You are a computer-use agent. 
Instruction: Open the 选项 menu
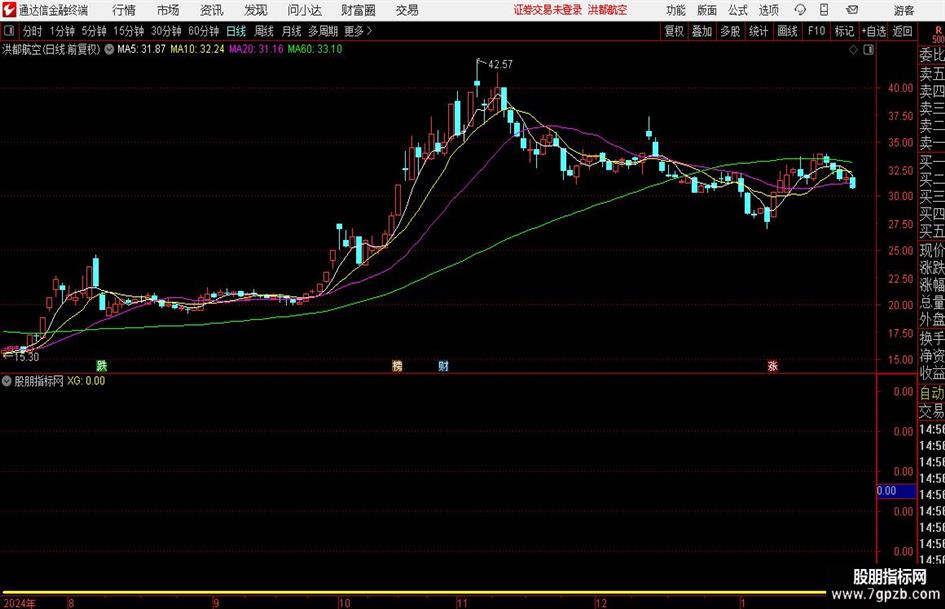click(x=768, y=10)
